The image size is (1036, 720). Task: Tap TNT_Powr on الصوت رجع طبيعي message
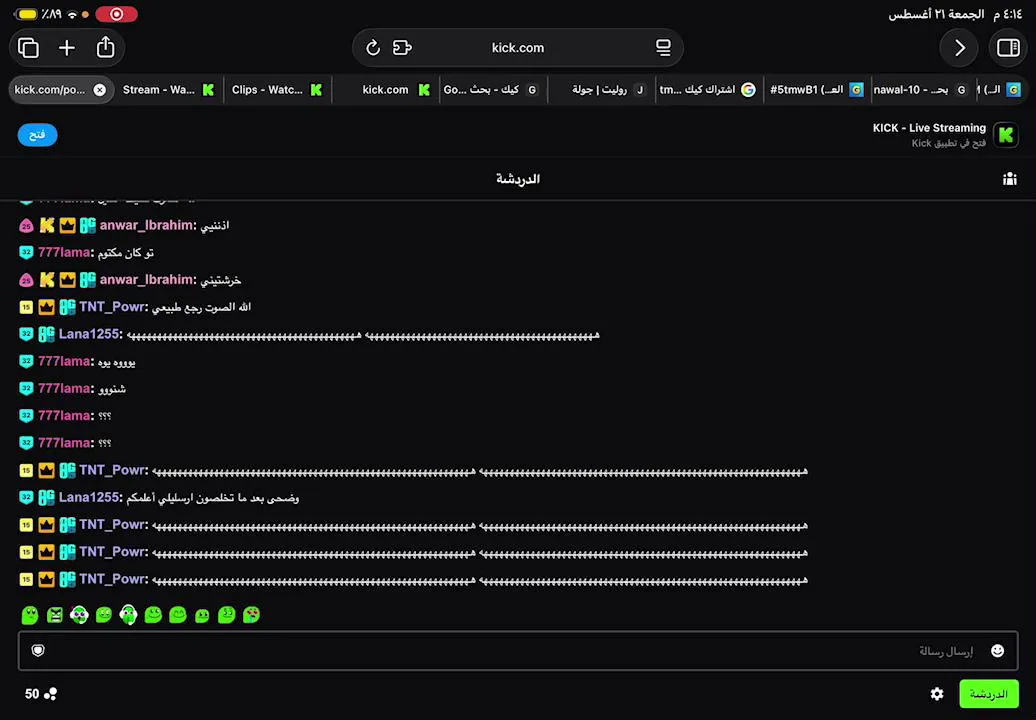[x=113, y=306]
